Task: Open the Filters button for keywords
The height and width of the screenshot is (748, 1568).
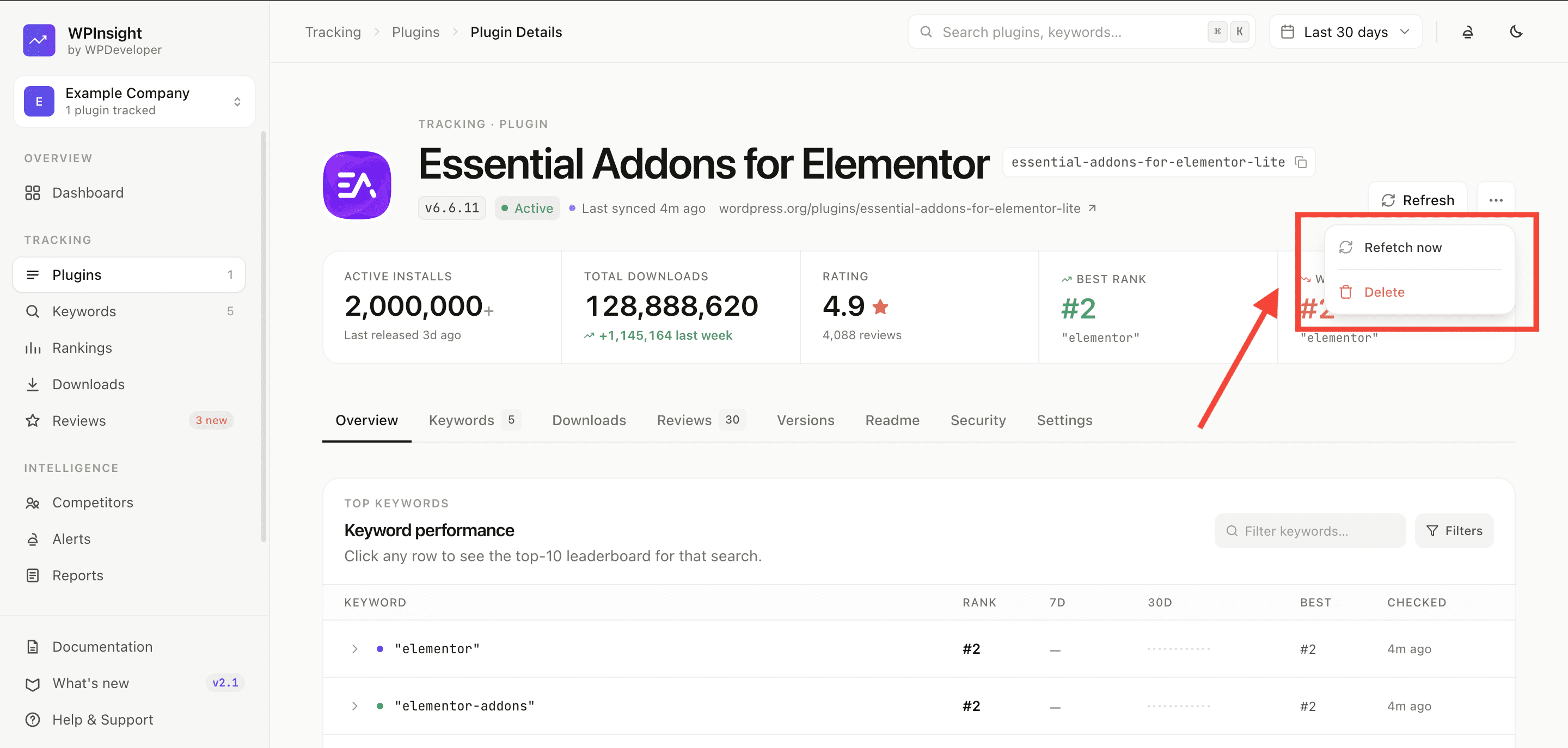Action: (x=1454, y=531)
